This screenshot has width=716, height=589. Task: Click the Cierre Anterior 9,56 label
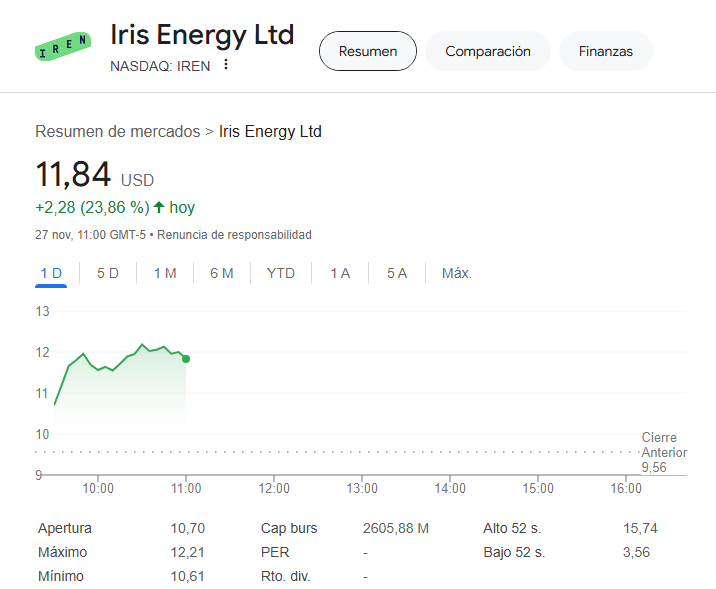click(664, 452)
